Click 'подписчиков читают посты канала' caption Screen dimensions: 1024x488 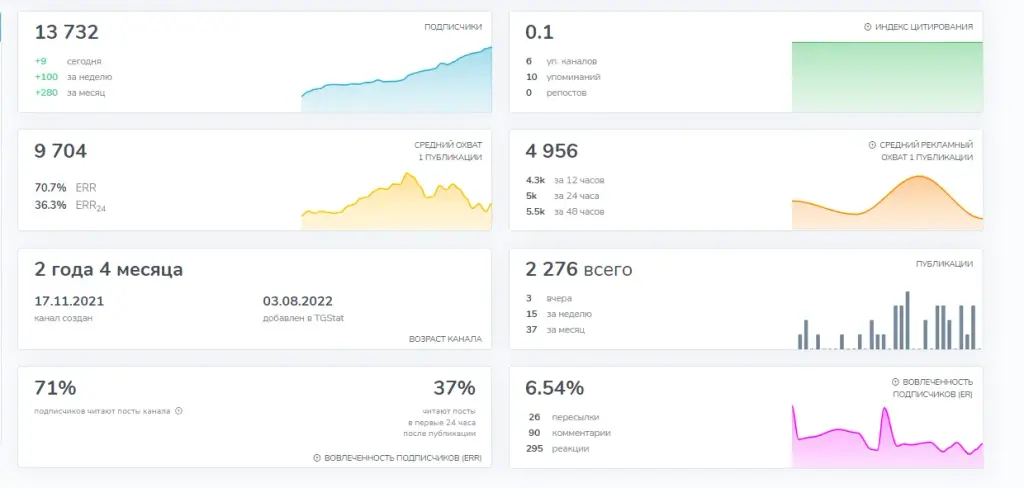point(103,412)
